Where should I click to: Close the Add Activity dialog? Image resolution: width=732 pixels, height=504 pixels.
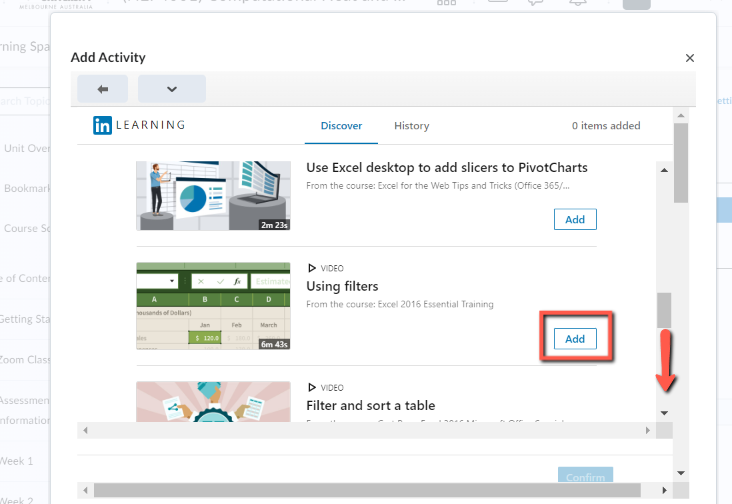(690, 58)
